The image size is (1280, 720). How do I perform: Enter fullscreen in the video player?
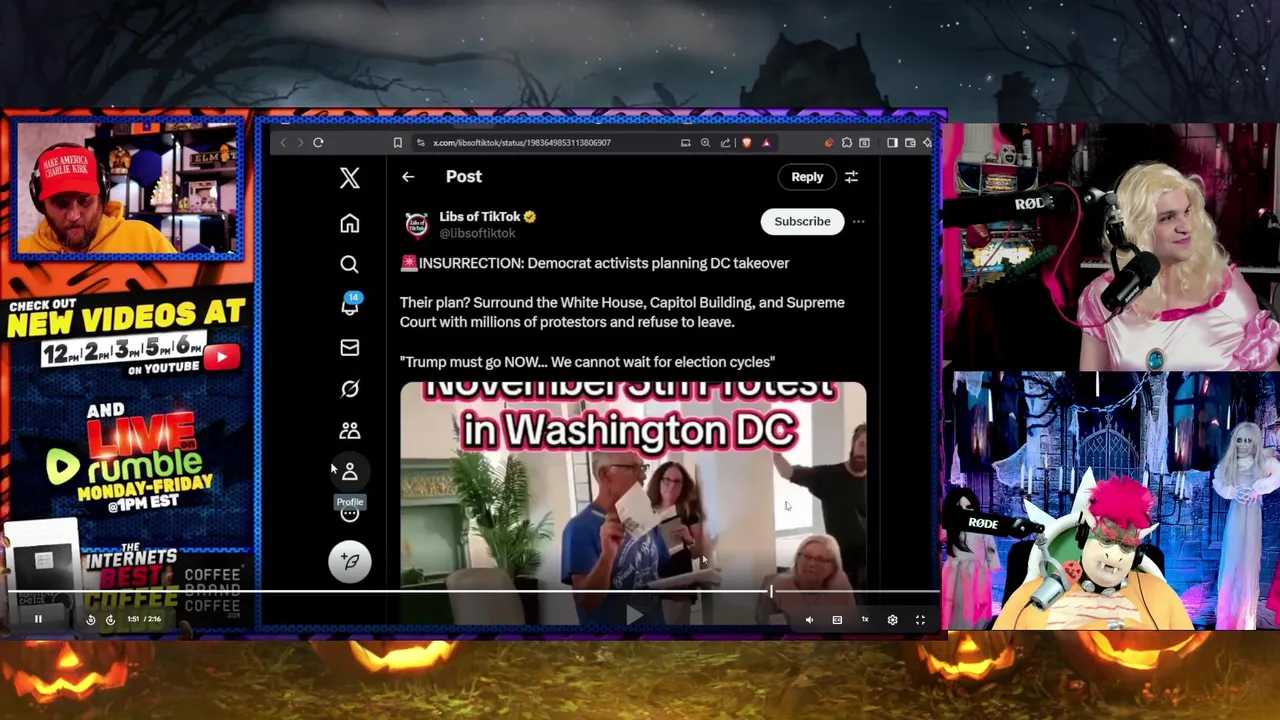(920, 620)
